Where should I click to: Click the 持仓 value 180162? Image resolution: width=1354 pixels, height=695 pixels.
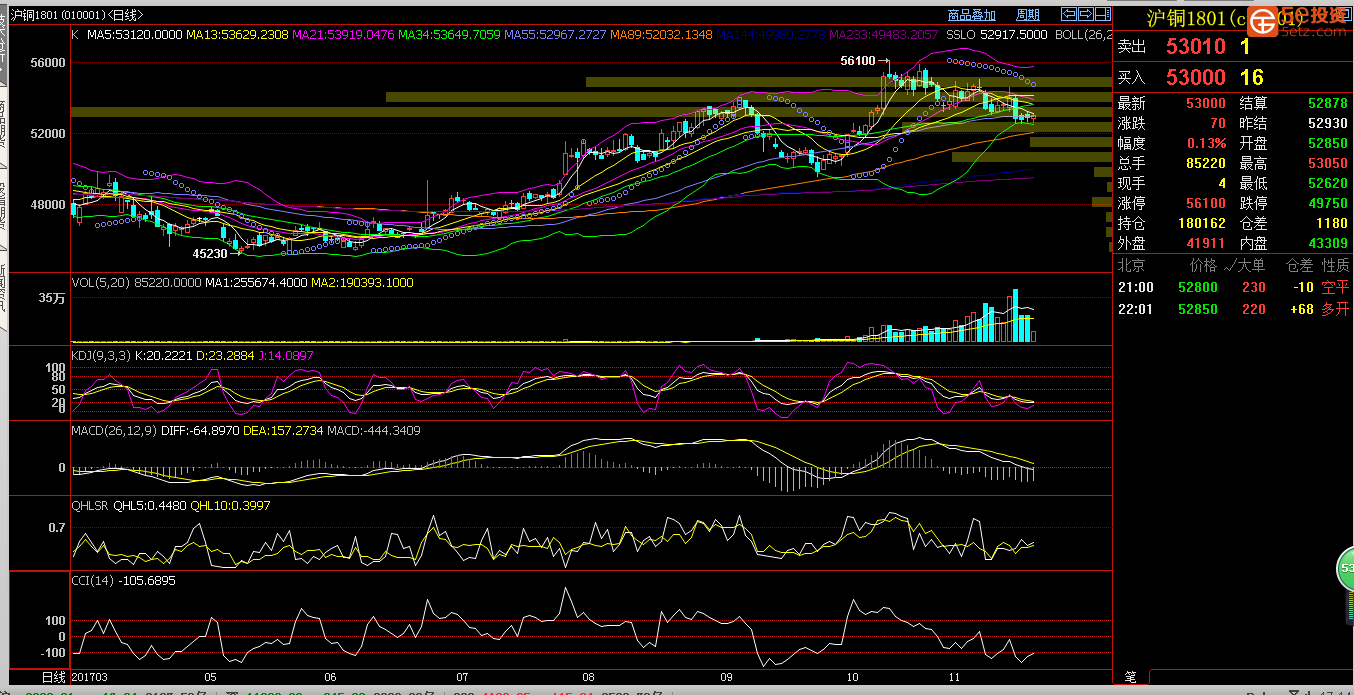click(1202, 224)
